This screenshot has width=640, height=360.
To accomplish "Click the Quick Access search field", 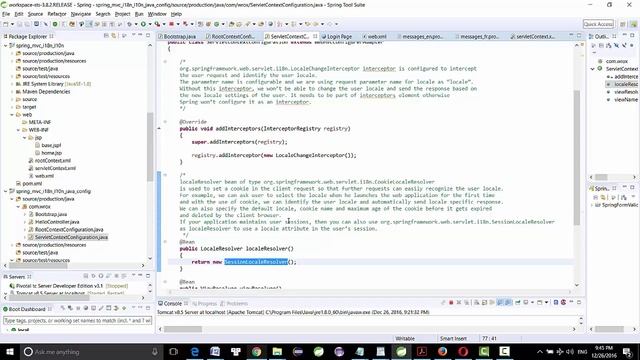I will click(x=598, y=24).
